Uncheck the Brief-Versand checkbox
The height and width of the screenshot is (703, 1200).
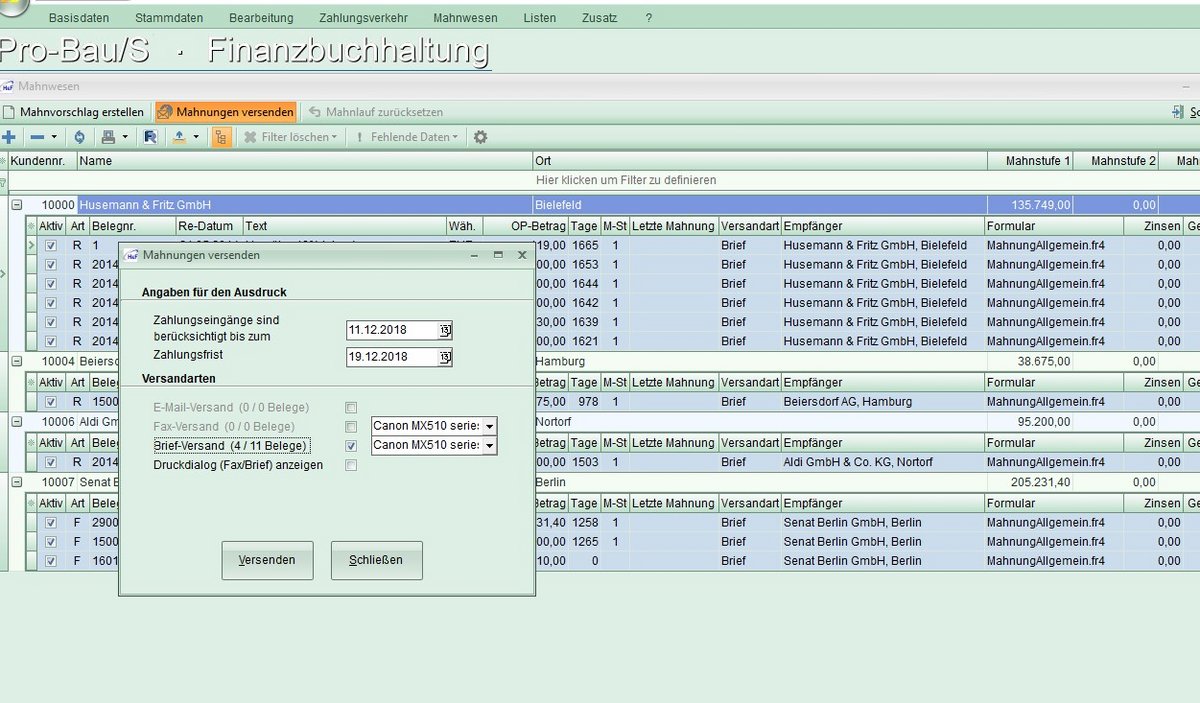(x=351, y=446)
